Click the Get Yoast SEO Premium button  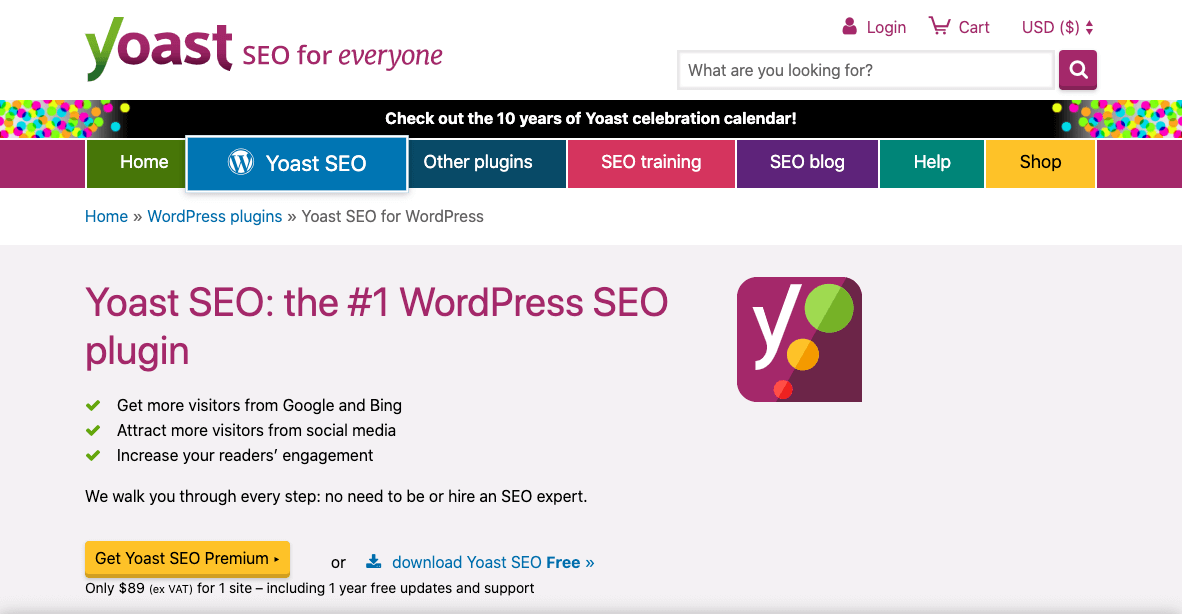187,559
